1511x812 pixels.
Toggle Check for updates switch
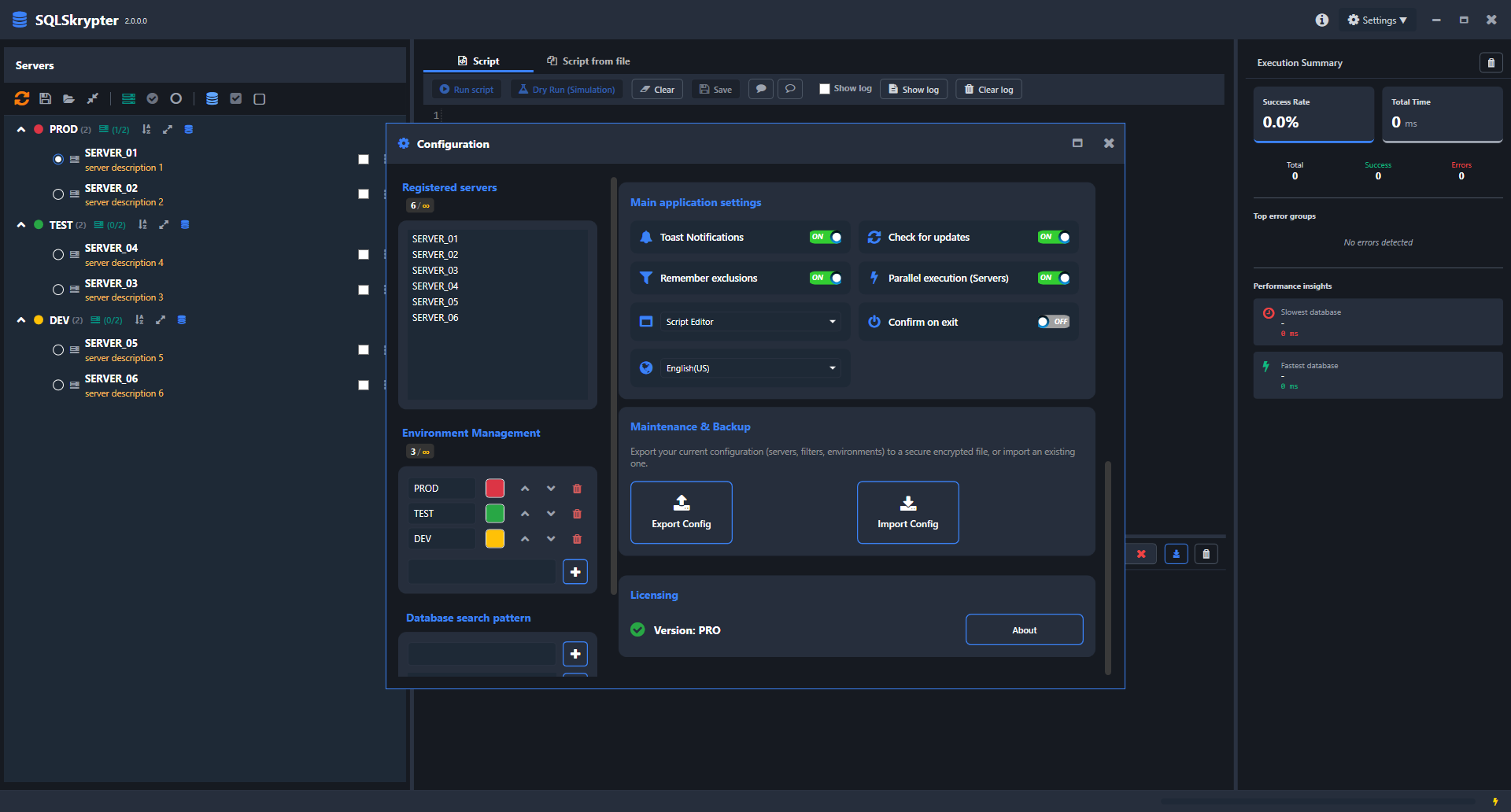[1054, 237]
